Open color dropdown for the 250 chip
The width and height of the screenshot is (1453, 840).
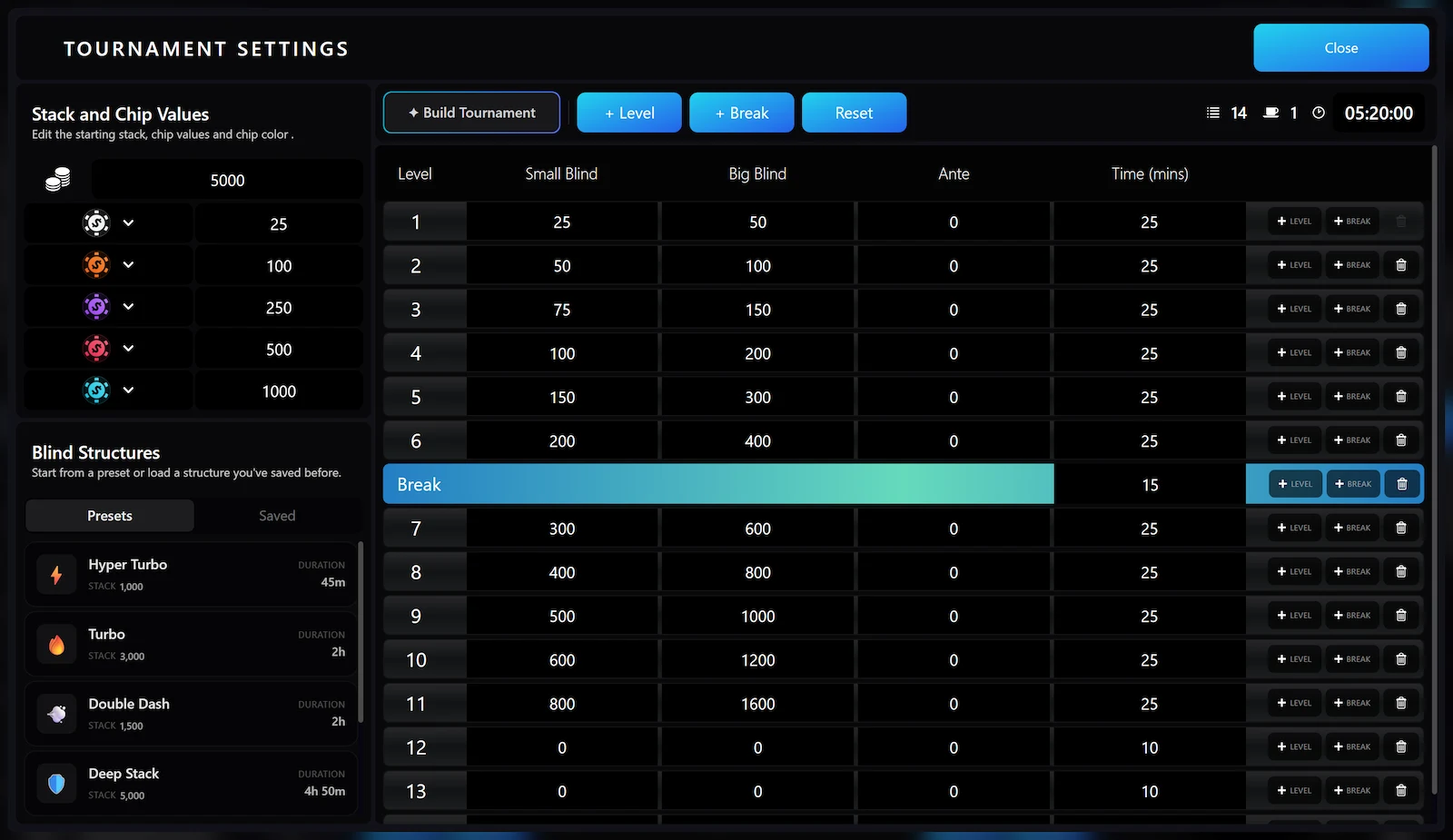[128, 307]
